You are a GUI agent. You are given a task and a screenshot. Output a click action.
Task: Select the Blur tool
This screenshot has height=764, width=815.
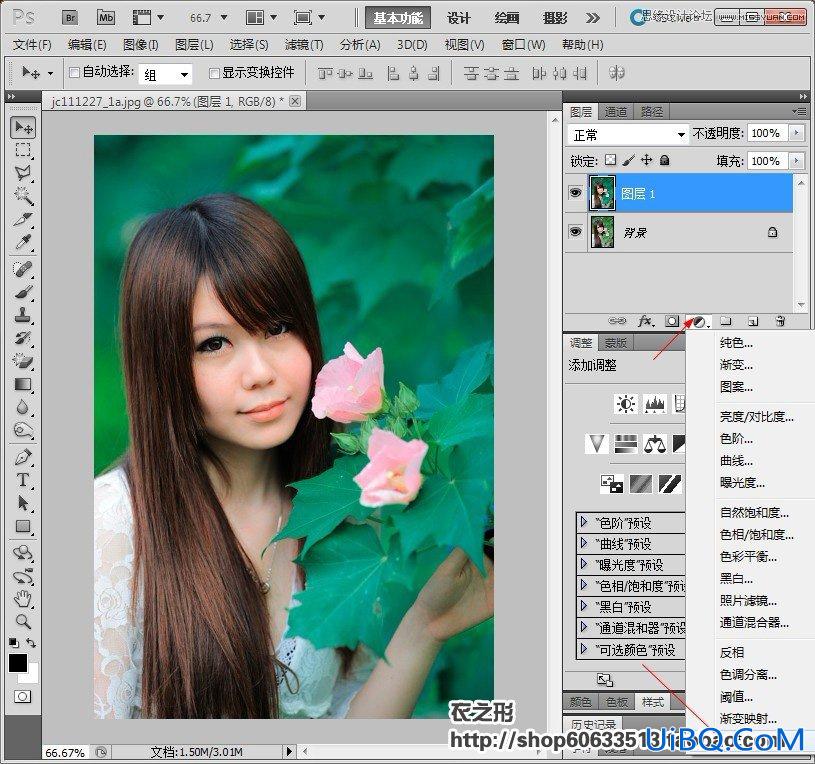(x=22, y=407)
